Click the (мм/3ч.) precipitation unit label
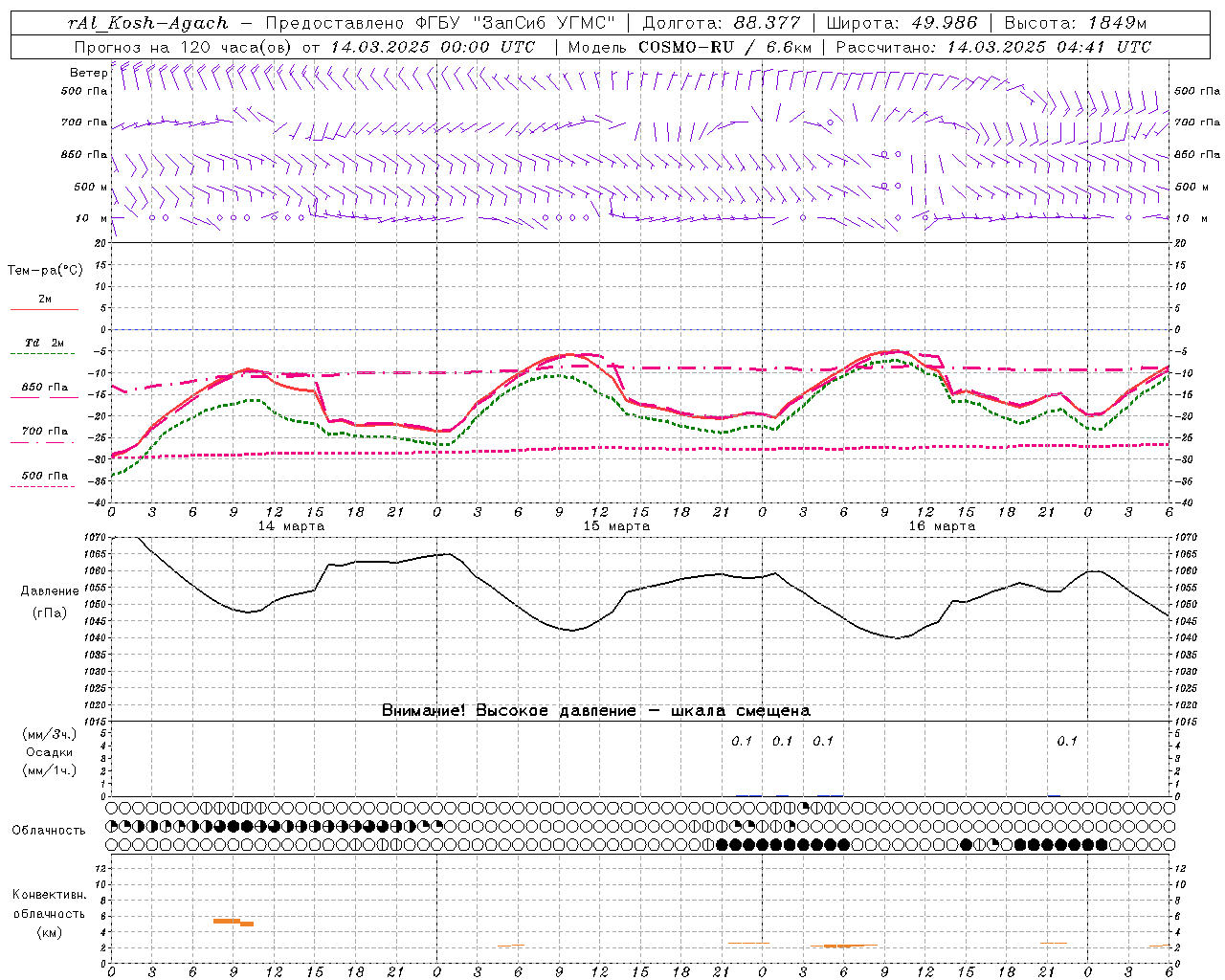Screen dimensions: 1225x980 (x=50, y=734)
